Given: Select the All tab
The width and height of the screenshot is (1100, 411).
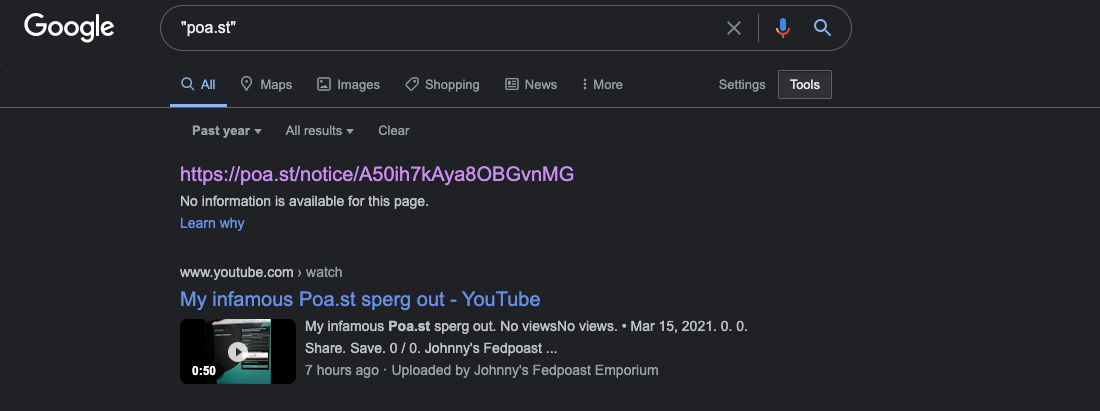Looking at the screenshot, I should point(199,84).
